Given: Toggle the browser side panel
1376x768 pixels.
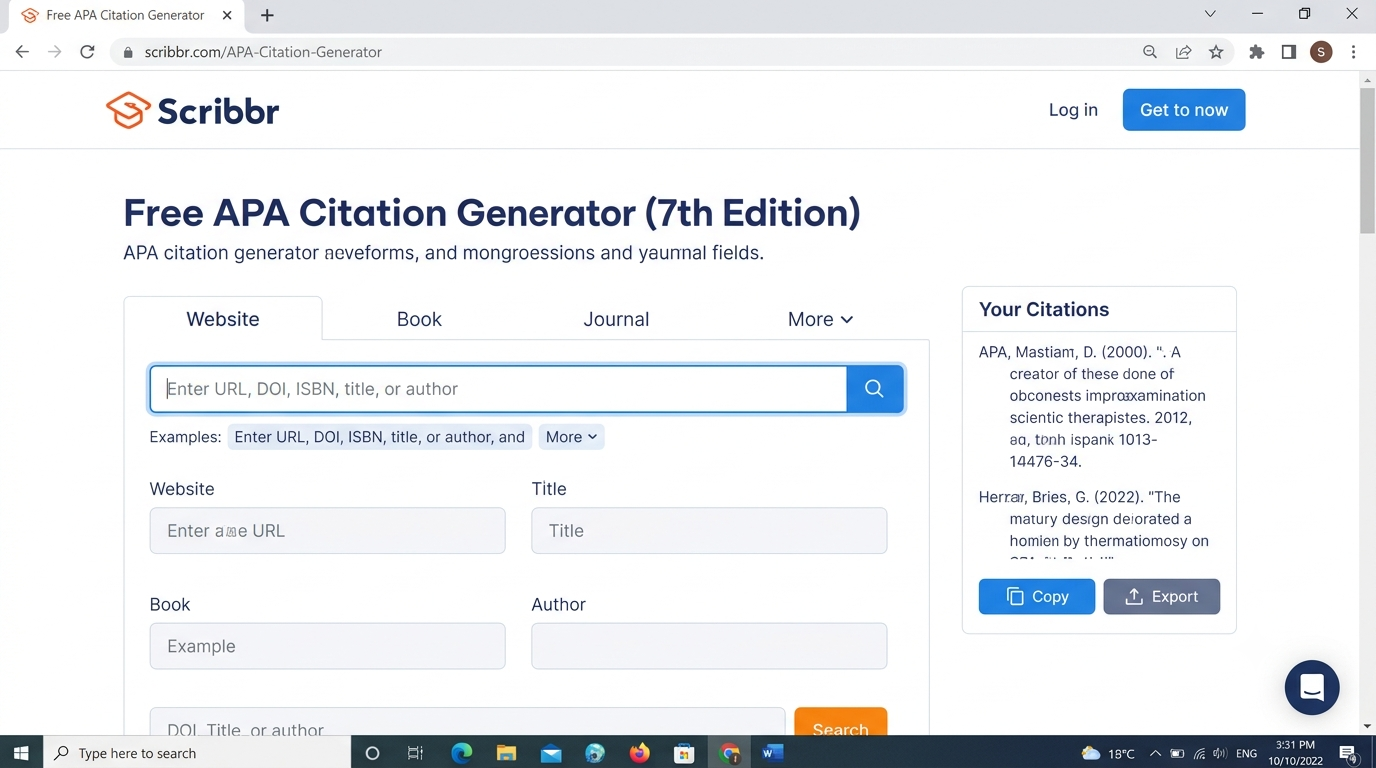Looking at the screenshot, I should point(1289,52).
